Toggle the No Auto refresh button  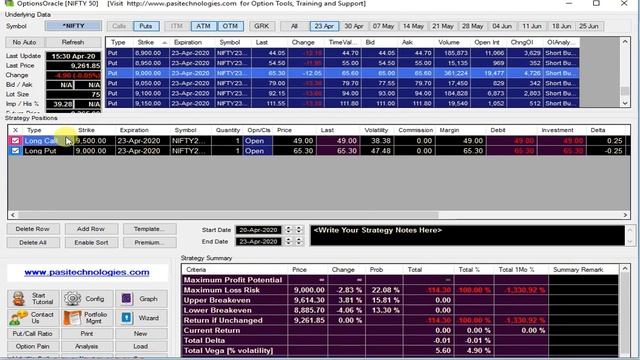24,42
